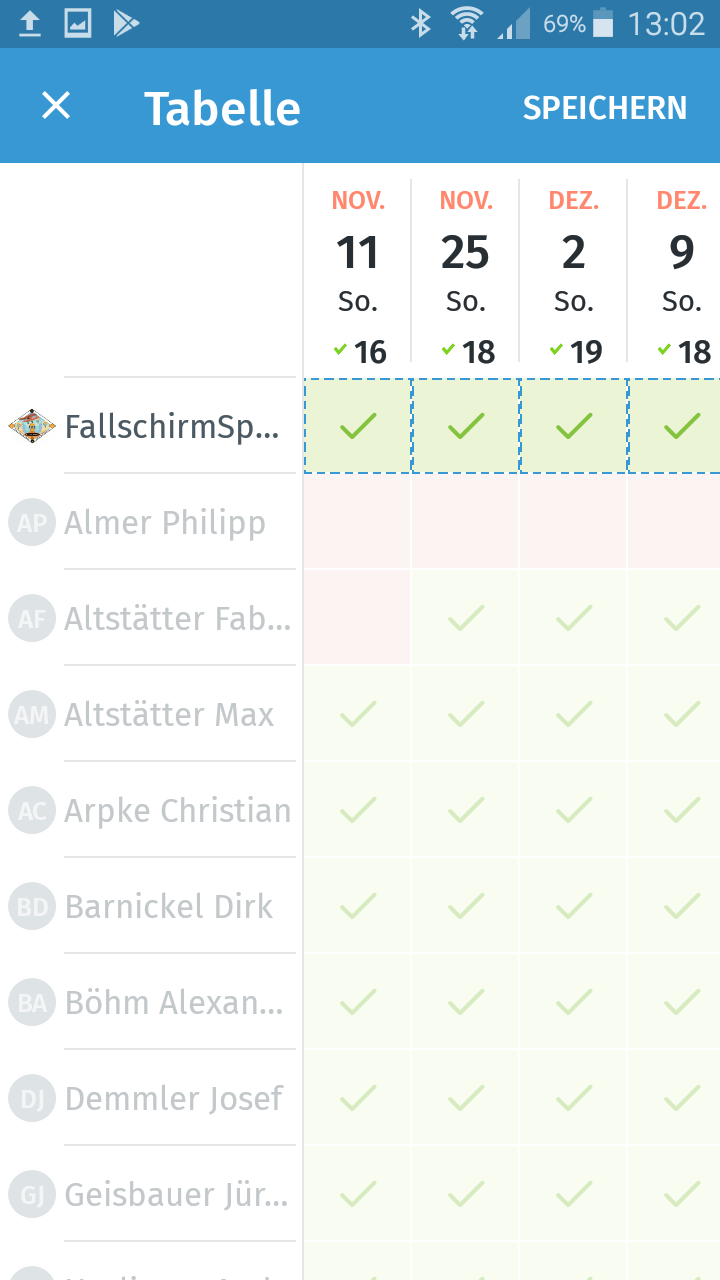The width and height of the screenshot is (720, 1280).
Task: Tap the AF avatar for Altstätter Fab...
Action: click(32, 619)
